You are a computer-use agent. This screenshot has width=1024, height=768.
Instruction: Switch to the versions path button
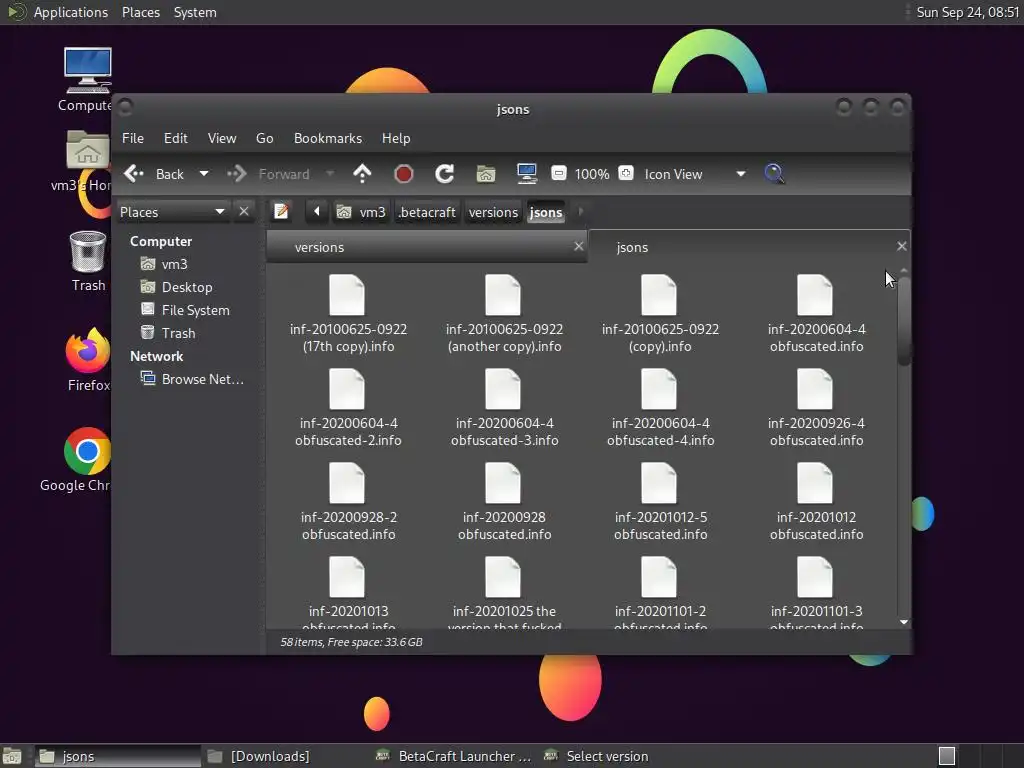[x=493, y=212]
